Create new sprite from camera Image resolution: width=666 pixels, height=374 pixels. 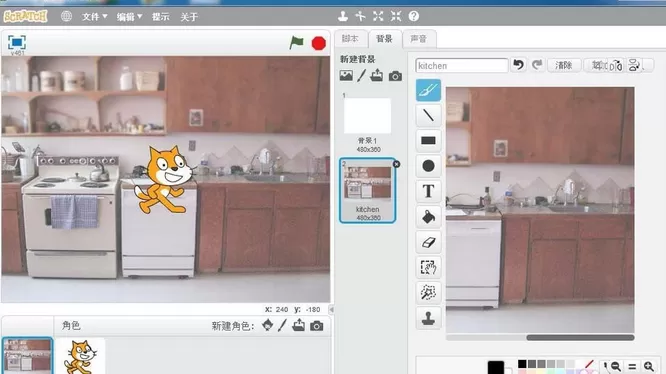[316, 326]
